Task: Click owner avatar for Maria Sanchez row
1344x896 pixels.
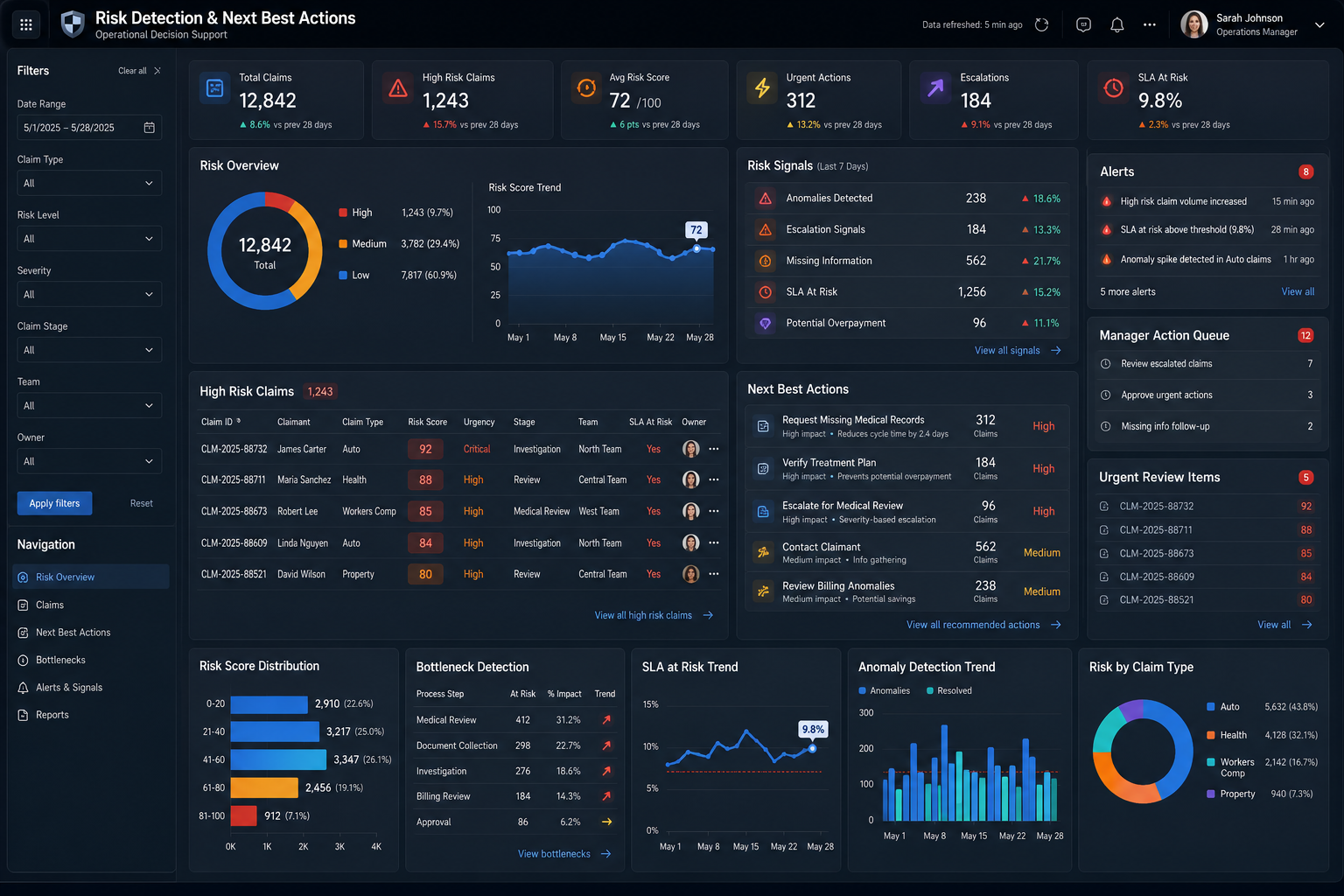Action: tap(691, 479)
